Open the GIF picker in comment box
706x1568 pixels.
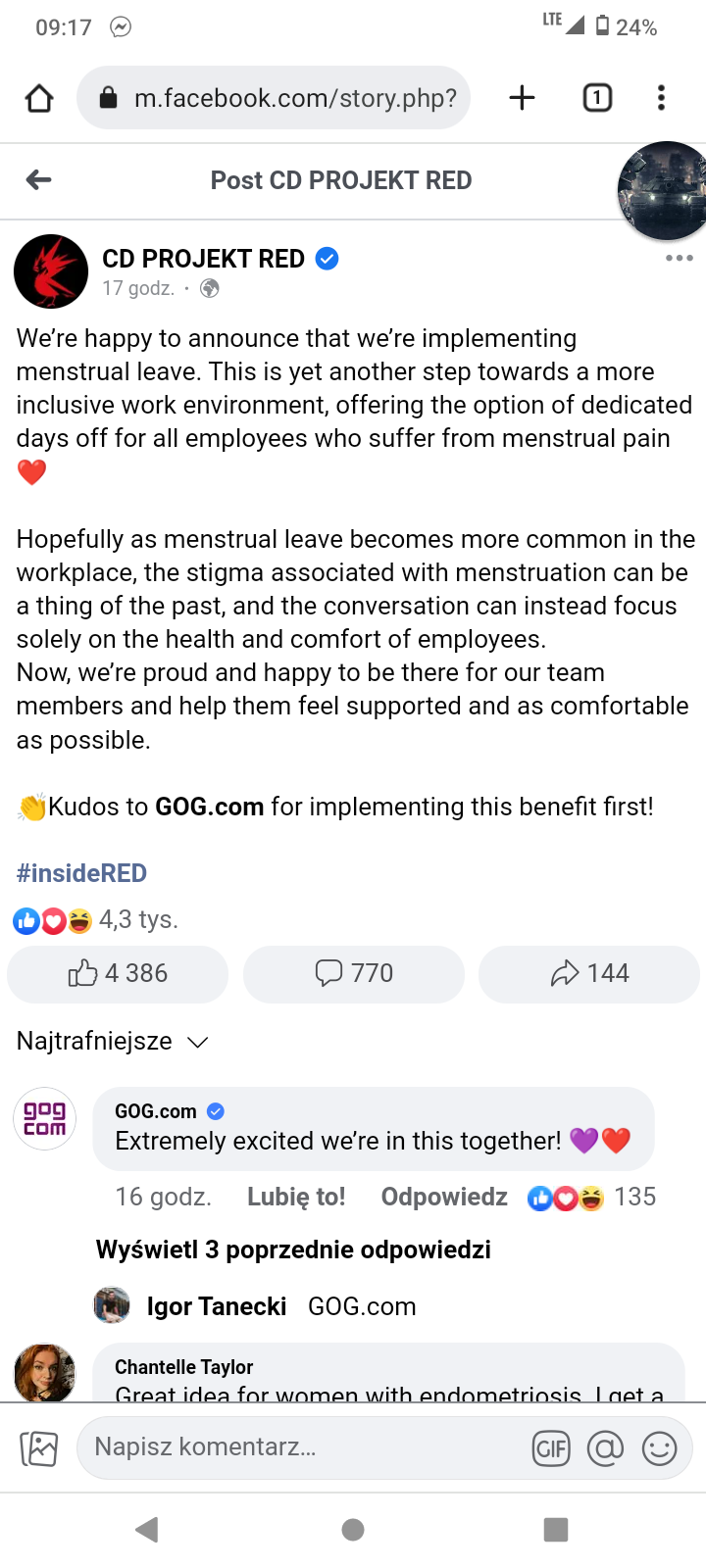(551, 1447)
